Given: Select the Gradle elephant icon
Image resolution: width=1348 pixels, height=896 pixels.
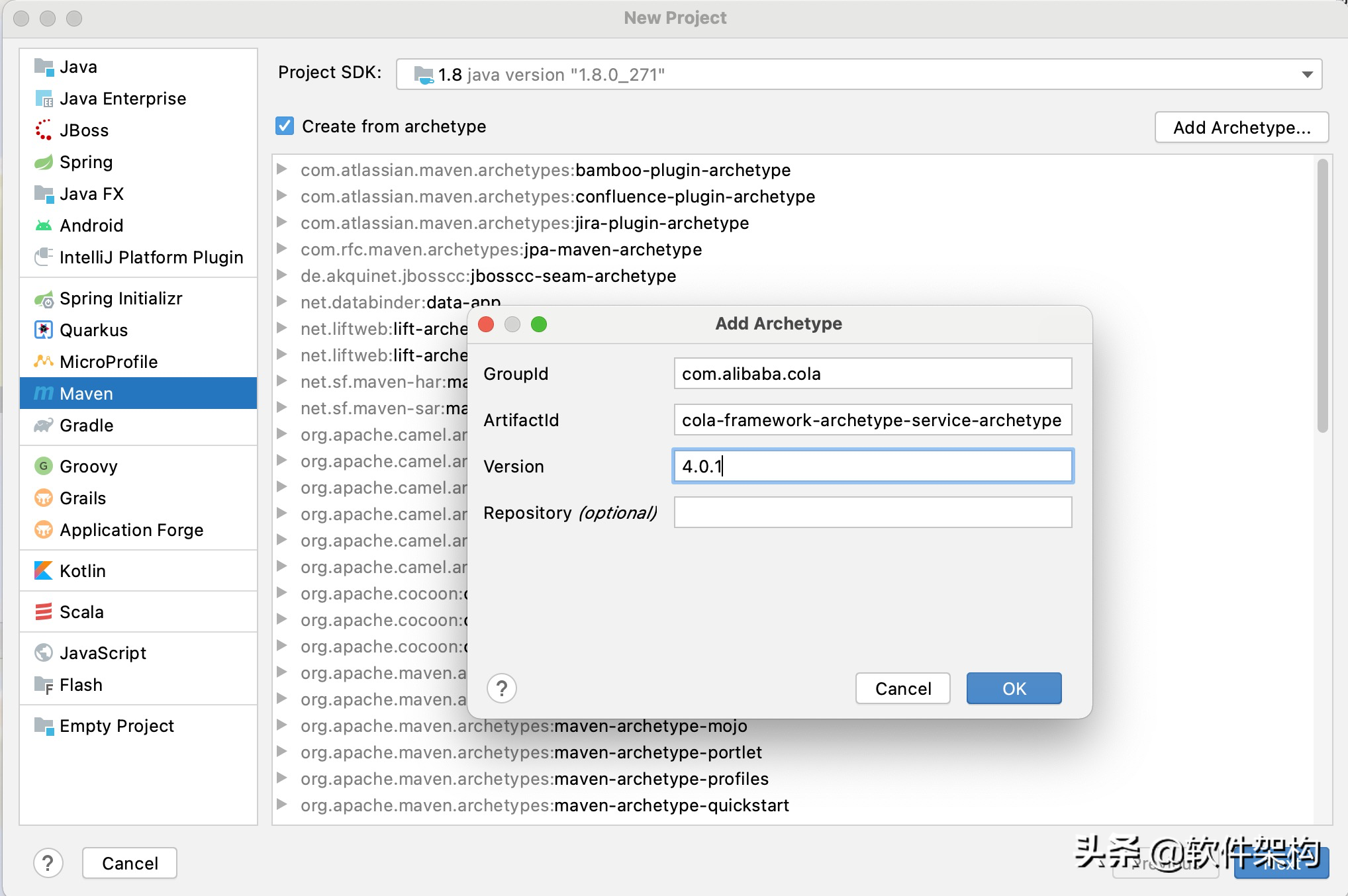Looking at the screenshot, I should [44, 426].
